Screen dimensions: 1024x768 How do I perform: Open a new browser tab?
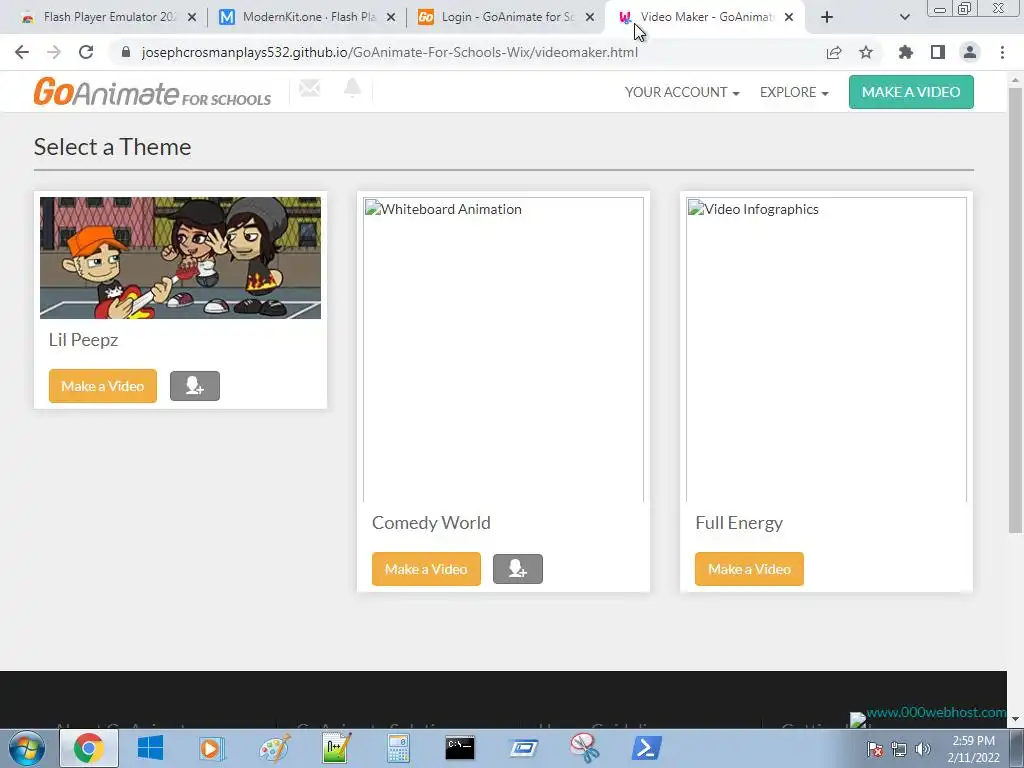tap(827, 18)
